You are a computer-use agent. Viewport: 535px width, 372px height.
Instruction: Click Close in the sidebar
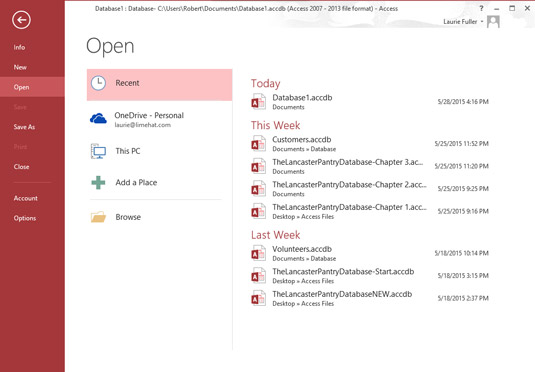(x=21, y=167)
